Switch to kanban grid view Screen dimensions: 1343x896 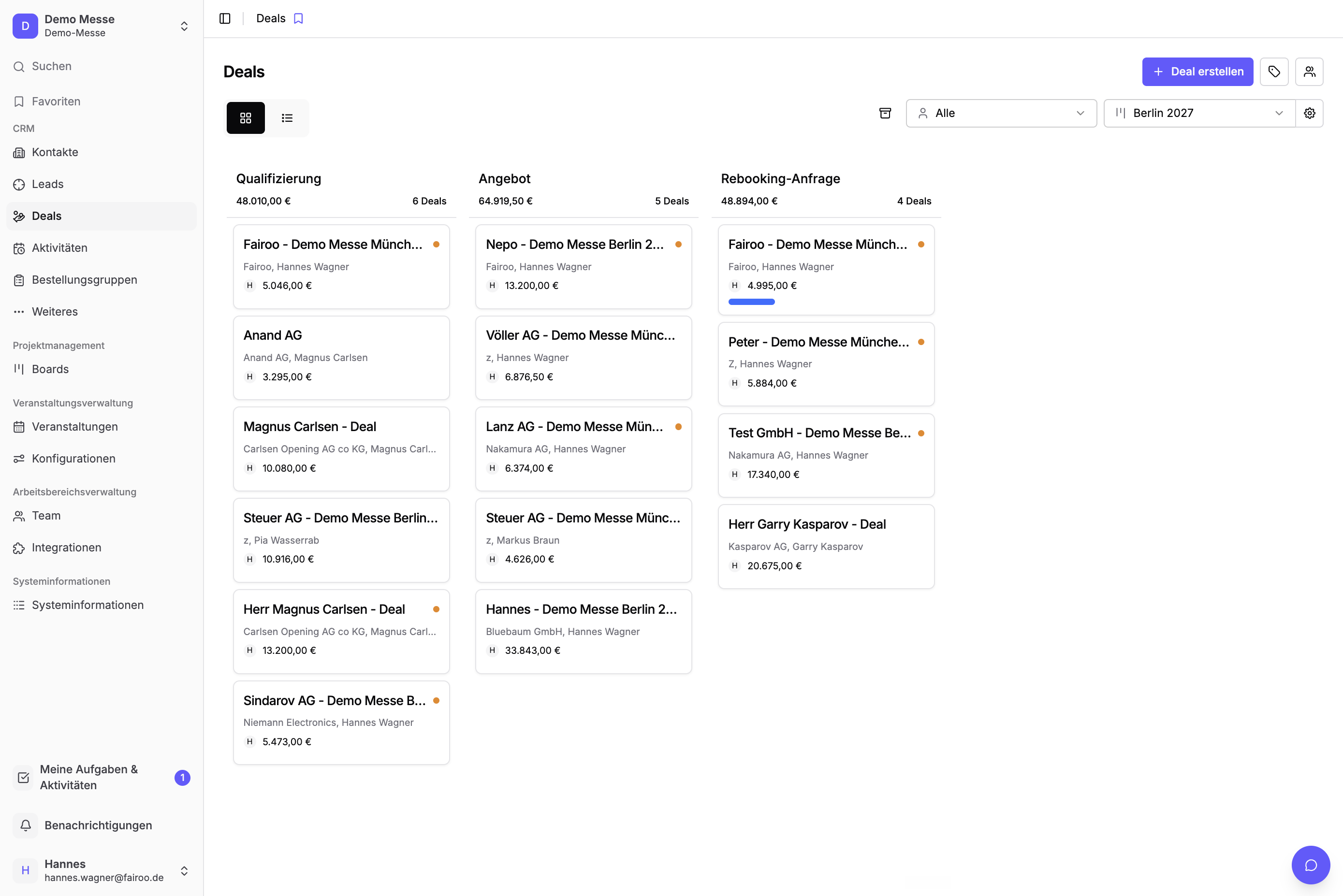[246, 118]
